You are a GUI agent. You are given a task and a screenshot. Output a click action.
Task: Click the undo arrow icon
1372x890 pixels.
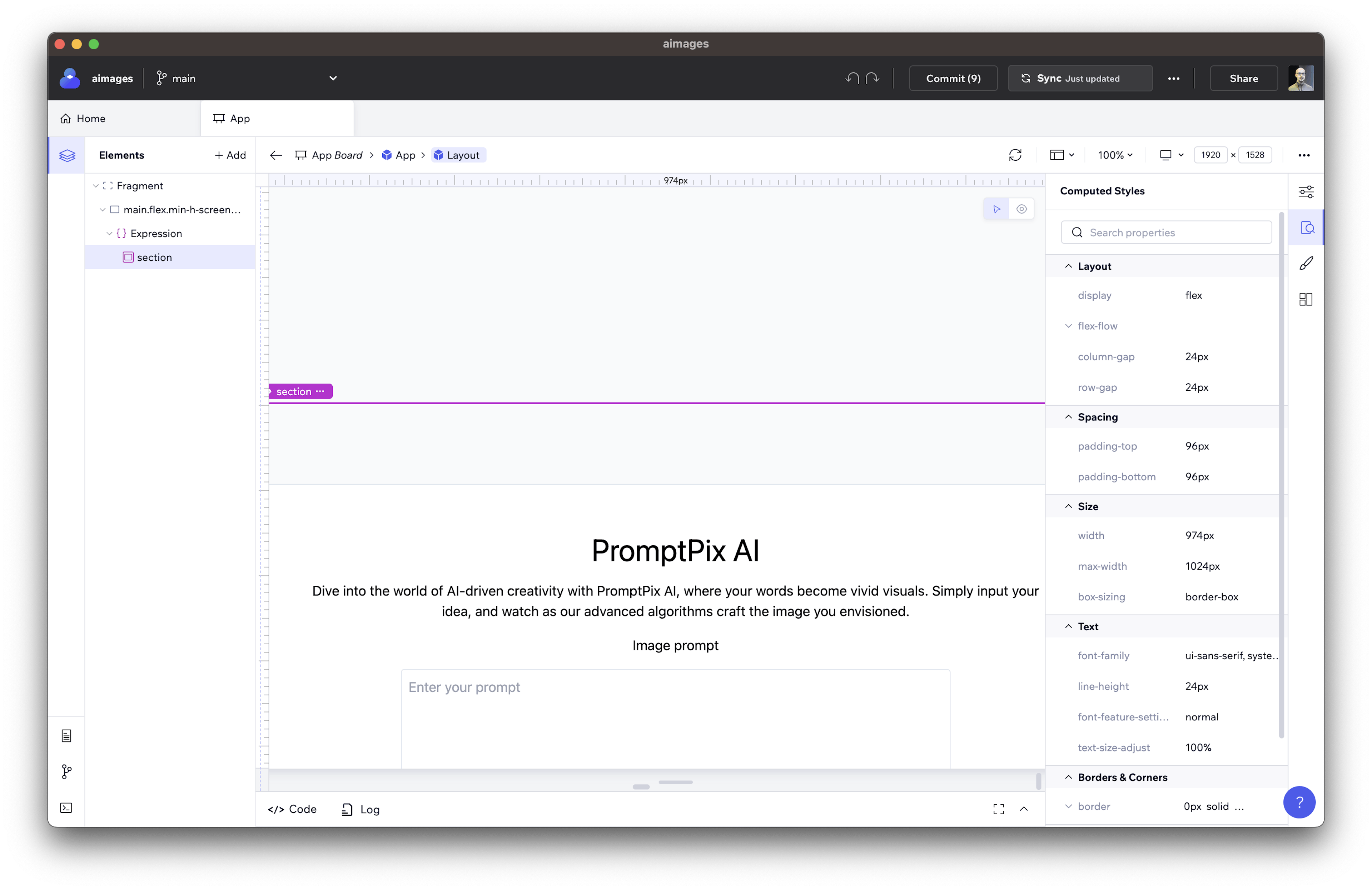(x=852, y=78)
